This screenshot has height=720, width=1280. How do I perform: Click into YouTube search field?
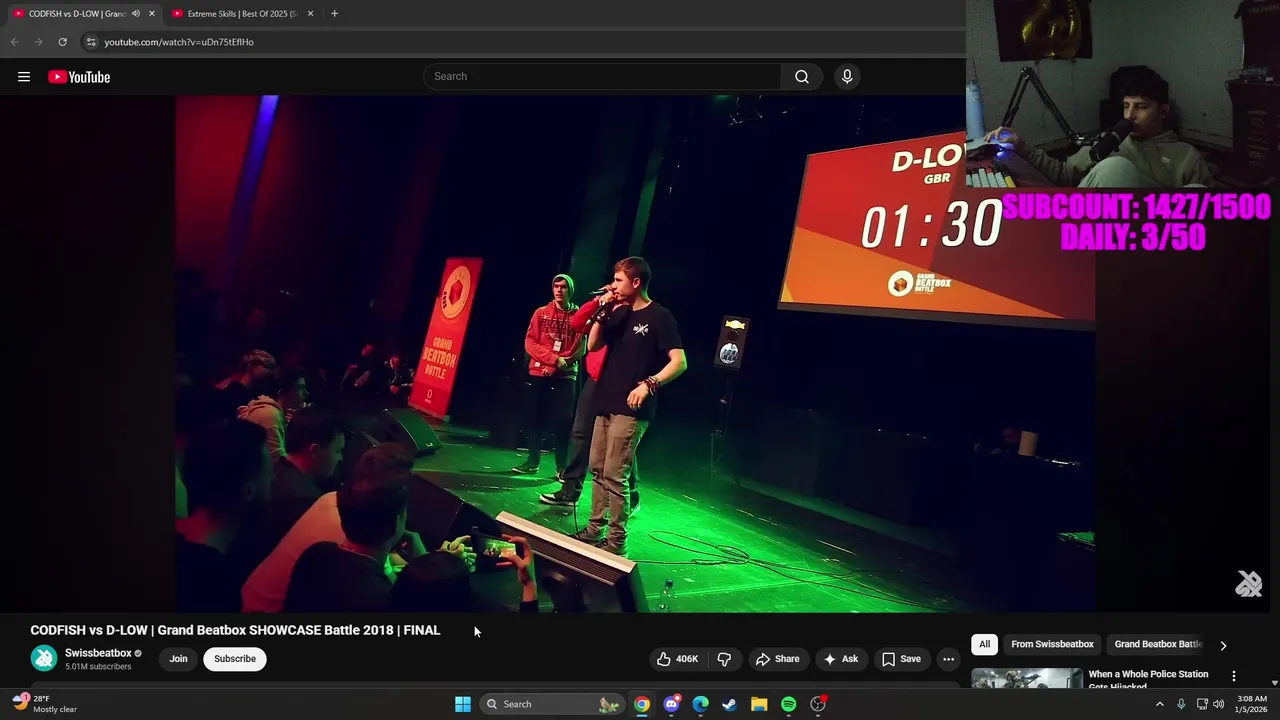(x=602, y=77)
